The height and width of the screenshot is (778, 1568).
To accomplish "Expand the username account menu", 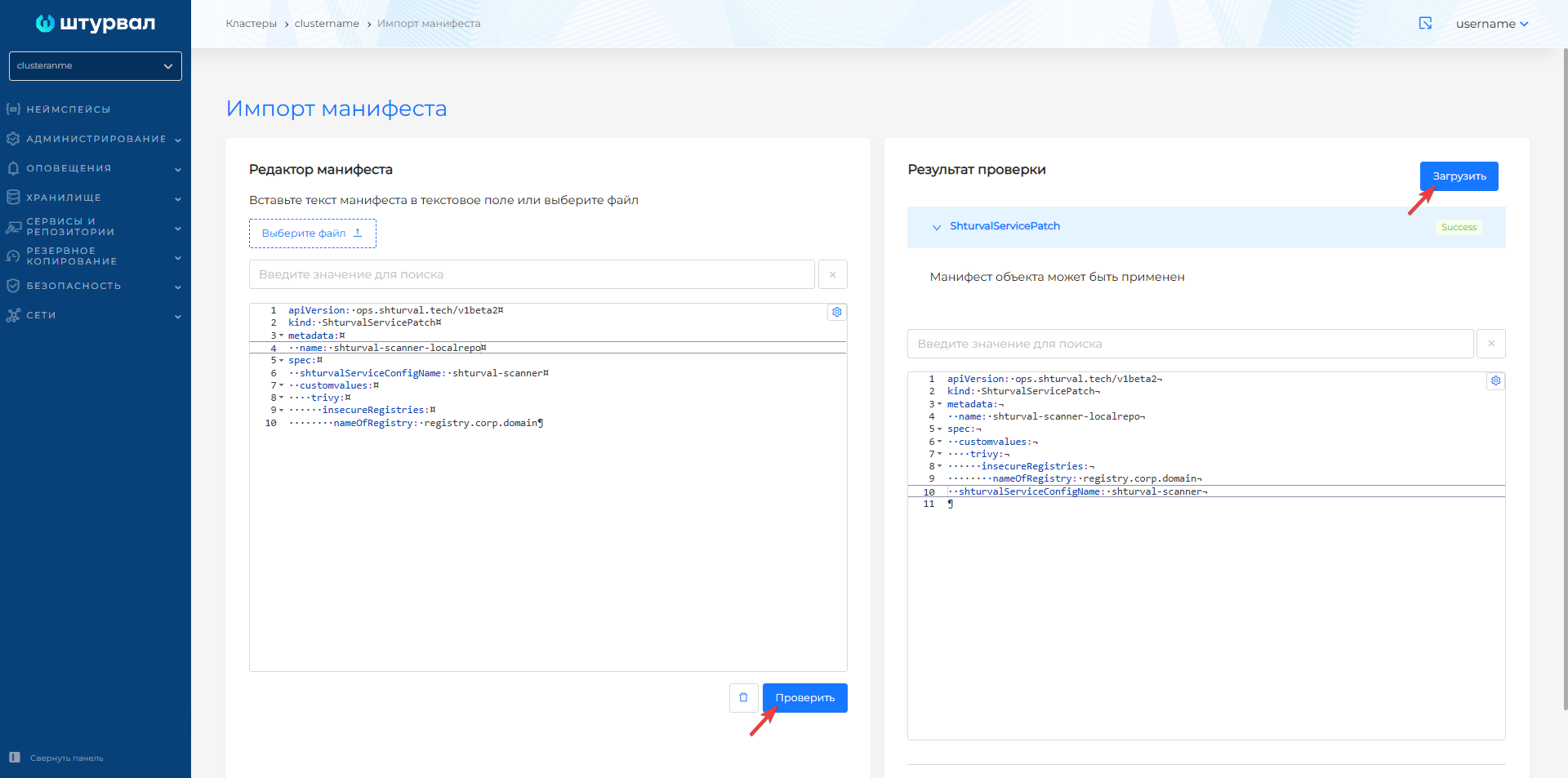I will 1492,24.
